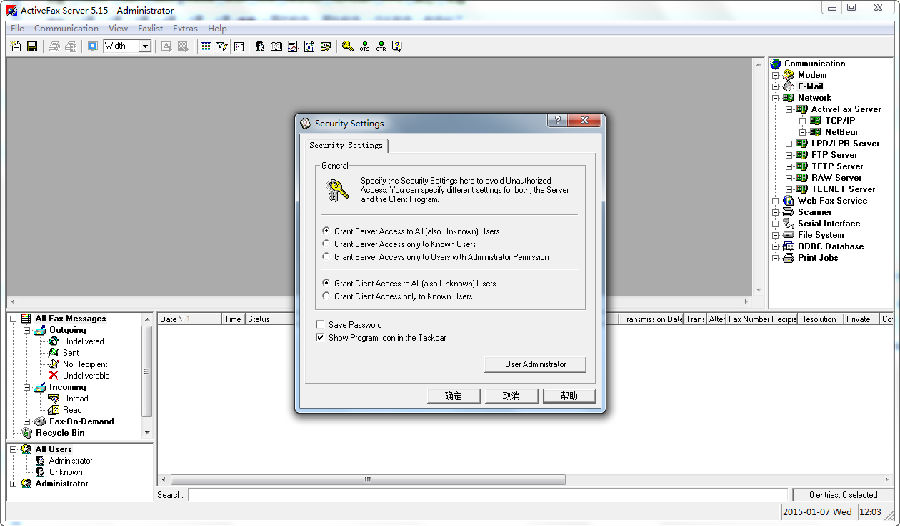Viewport: 900px width, 526px height.
Task: Click the File System drive icon
Action: tap(789, 235)
